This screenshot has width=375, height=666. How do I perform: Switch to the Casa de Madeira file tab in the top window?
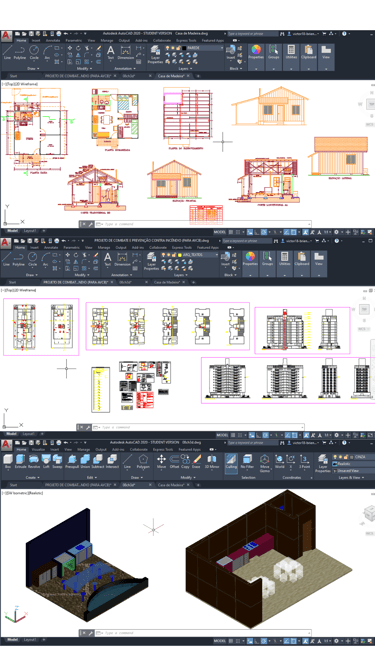171,76
